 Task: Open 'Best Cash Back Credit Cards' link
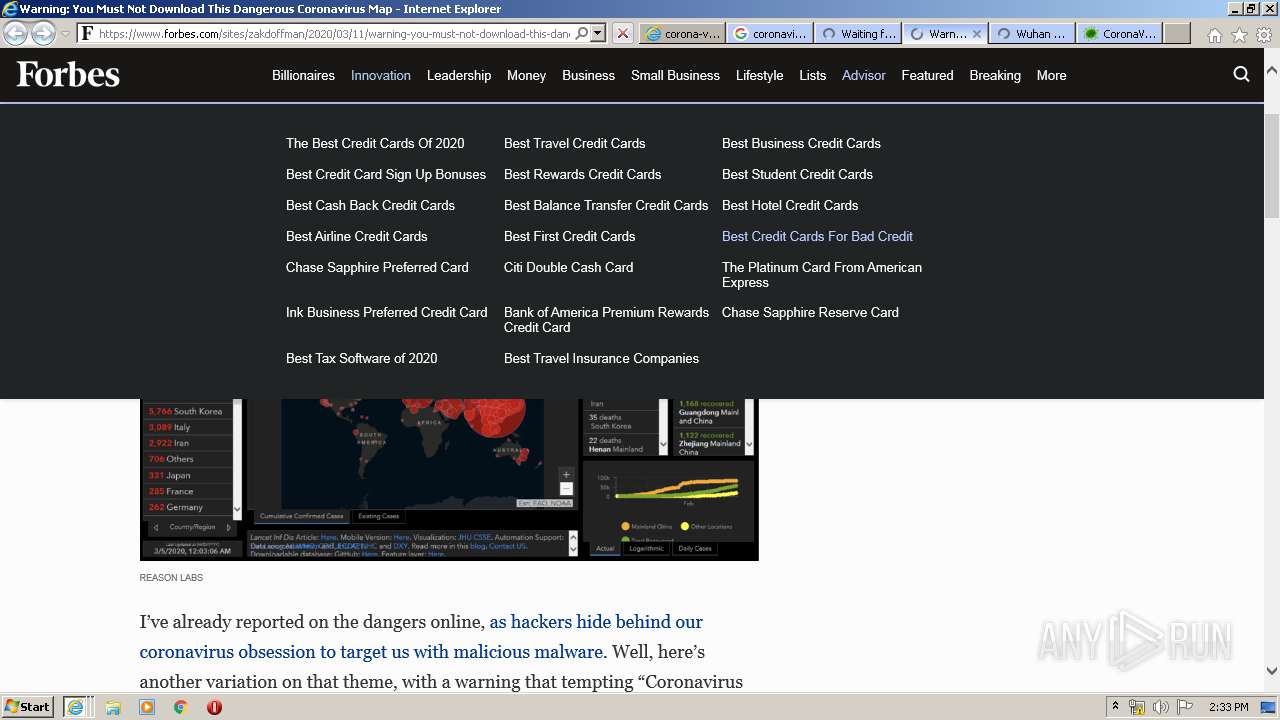pos(370,205)
